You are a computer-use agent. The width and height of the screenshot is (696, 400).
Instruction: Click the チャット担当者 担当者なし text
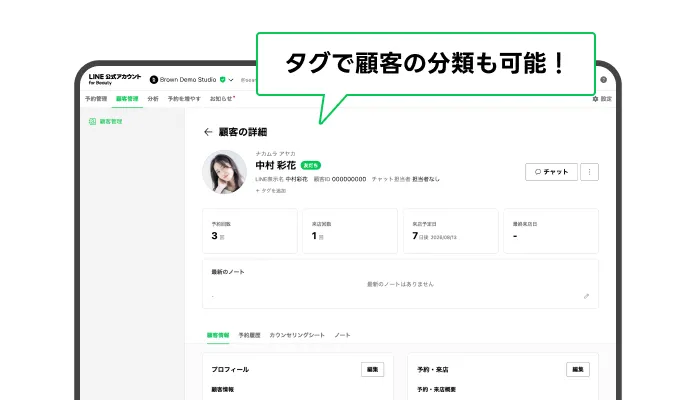[x=405, y=179]
